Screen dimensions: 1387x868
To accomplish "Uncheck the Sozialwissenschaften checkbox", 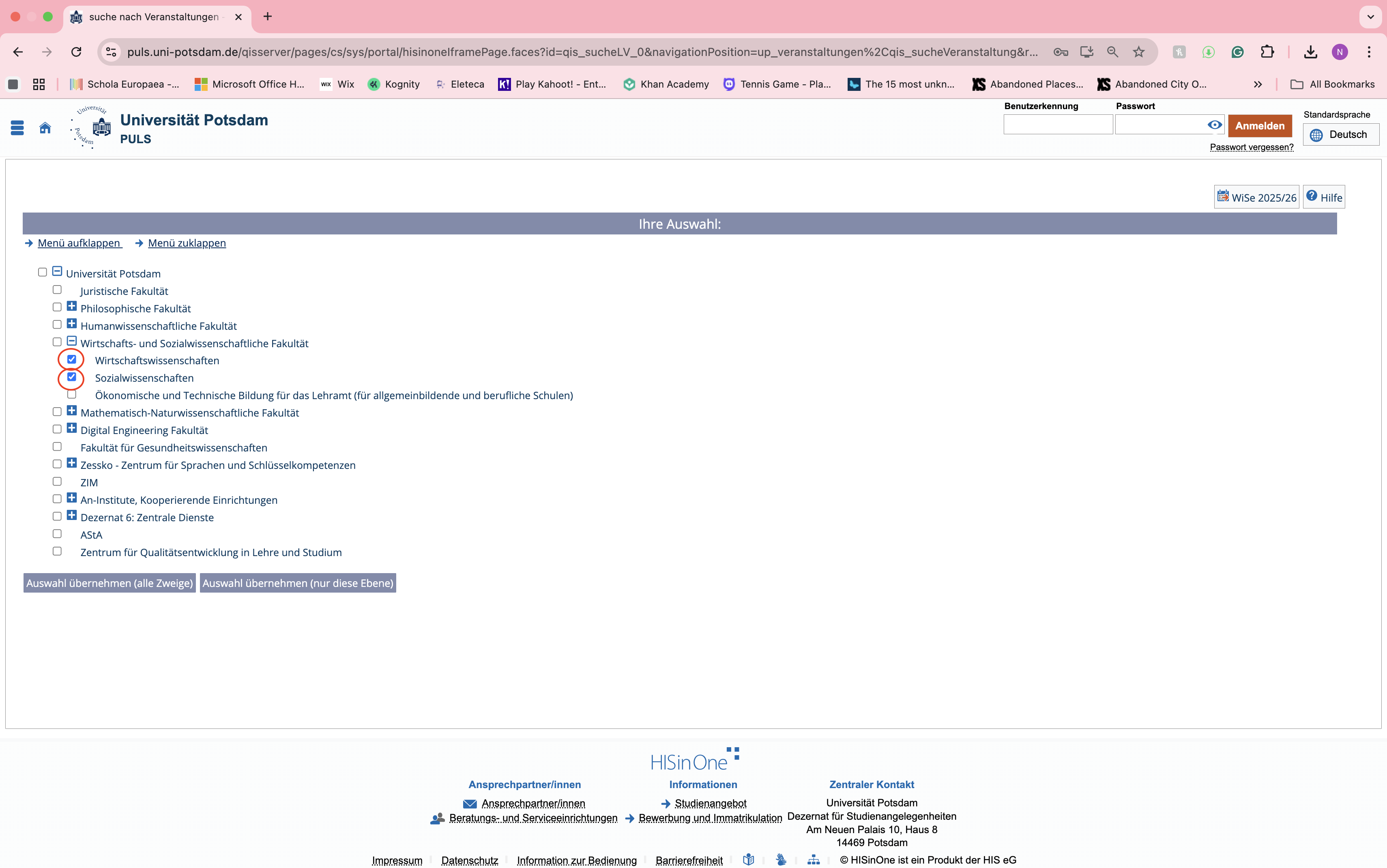I will (72, 376).
